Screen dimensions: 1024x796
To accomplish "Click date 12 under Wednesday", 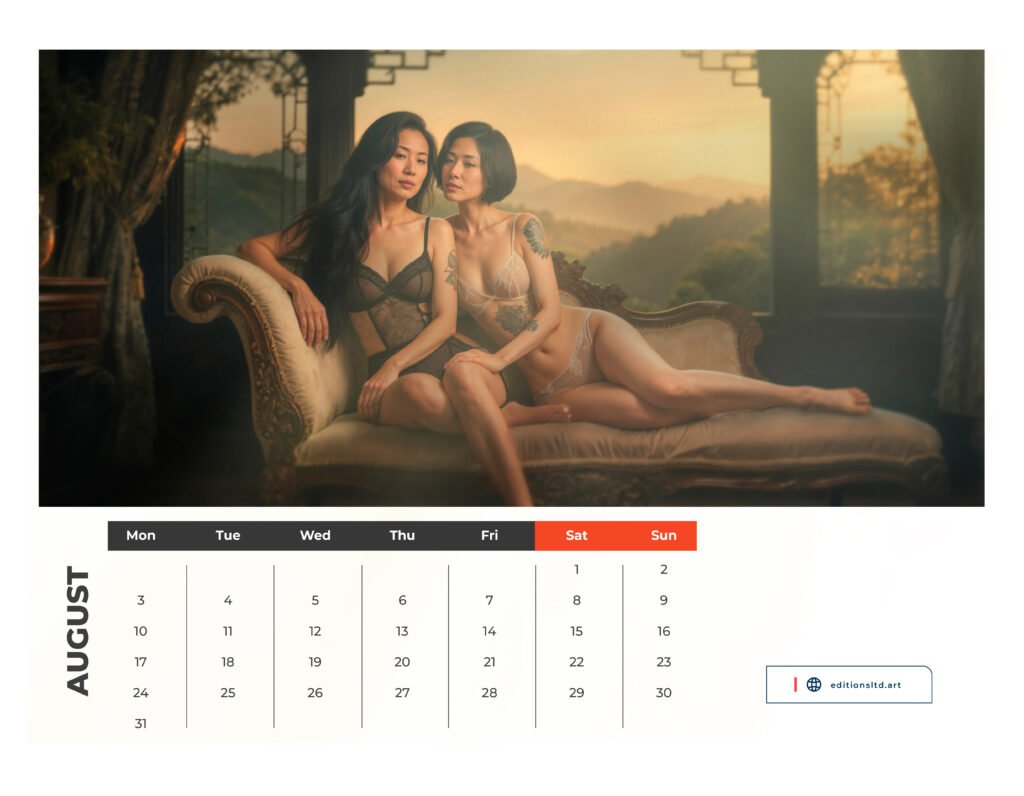I will [315, 631].
